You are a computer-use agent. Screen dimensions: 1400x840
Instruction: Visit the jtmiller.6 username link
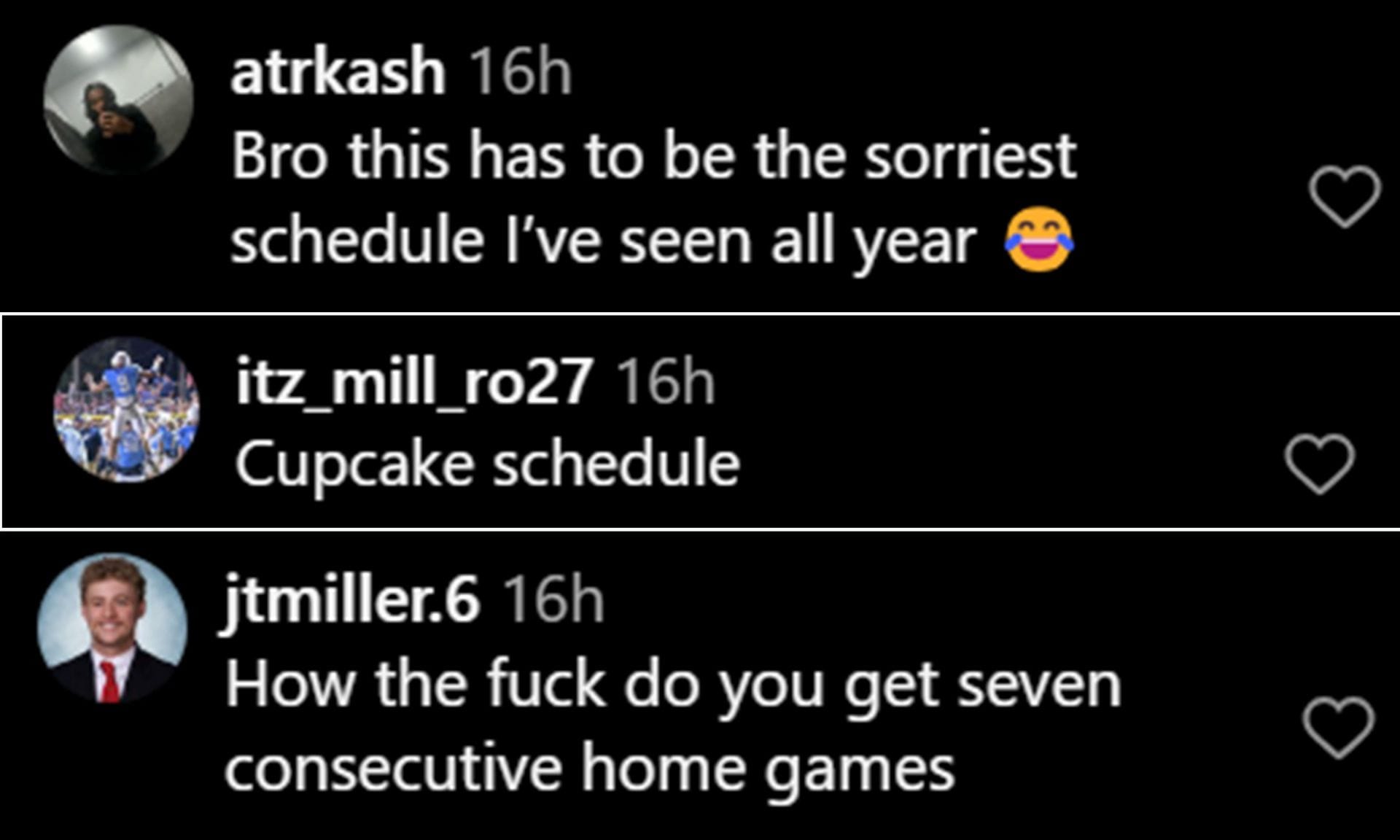(x=351, y=599)
